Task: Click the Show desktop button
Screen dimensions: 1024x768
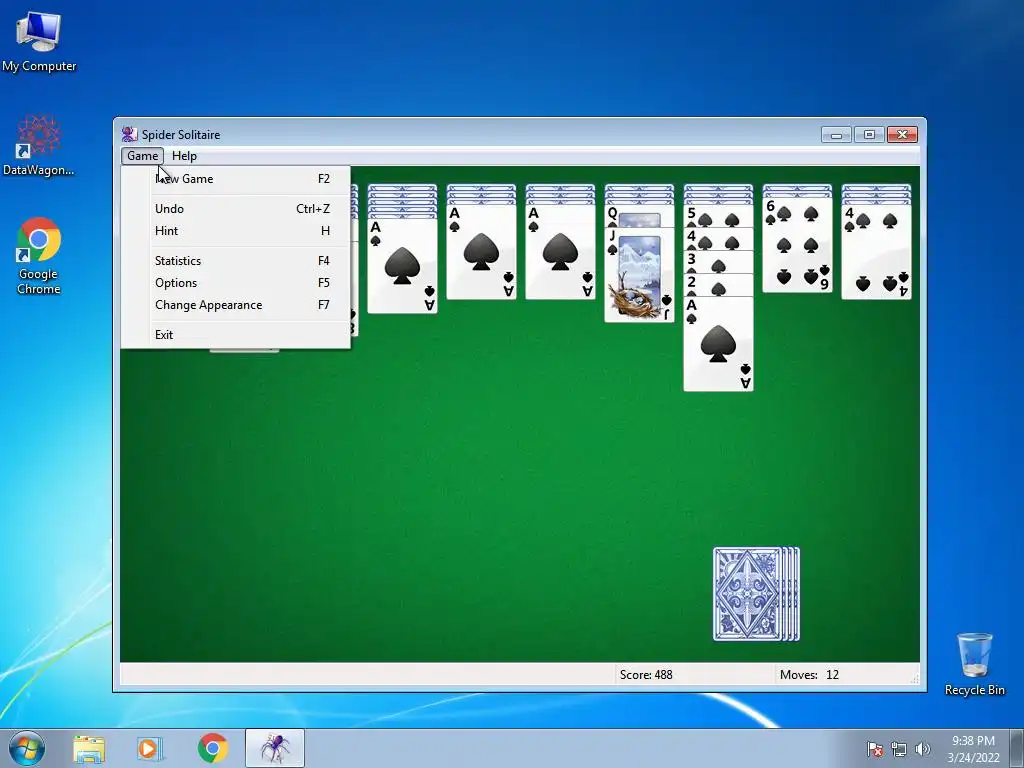Action: click(x=1017, y=748)
